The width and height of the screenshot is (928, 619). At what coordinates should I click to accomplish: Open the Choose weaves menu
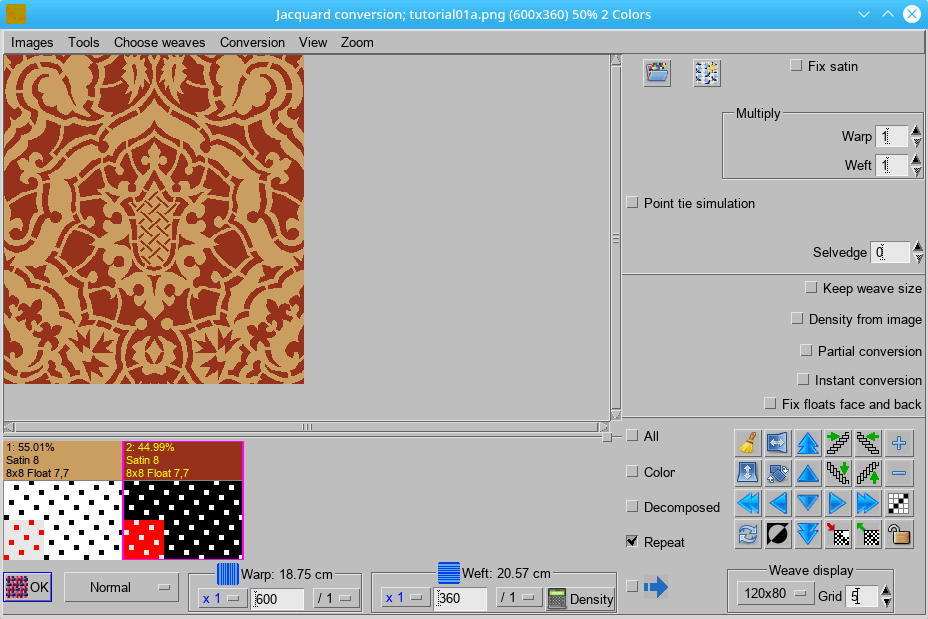pyautogui.click(x=160, y=43)
